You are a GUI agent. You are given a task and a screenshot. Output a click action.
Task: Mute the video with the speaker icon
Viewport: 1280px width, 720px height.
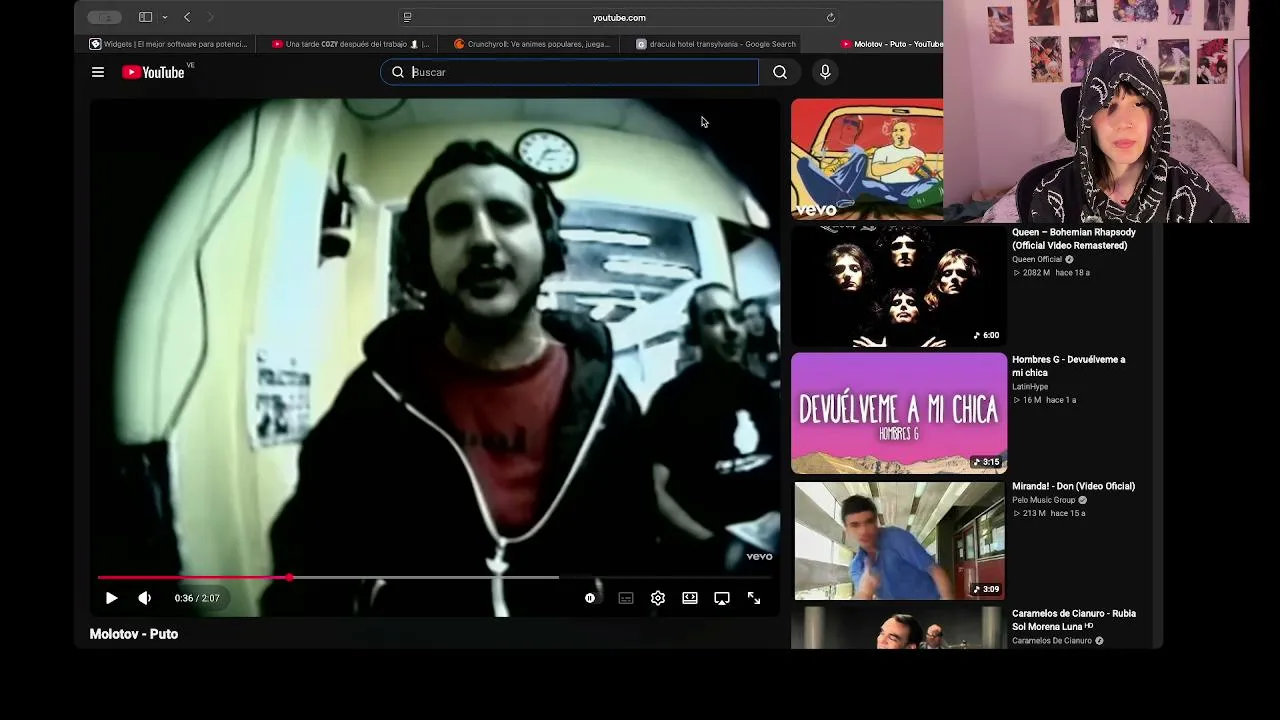[145, 598]
